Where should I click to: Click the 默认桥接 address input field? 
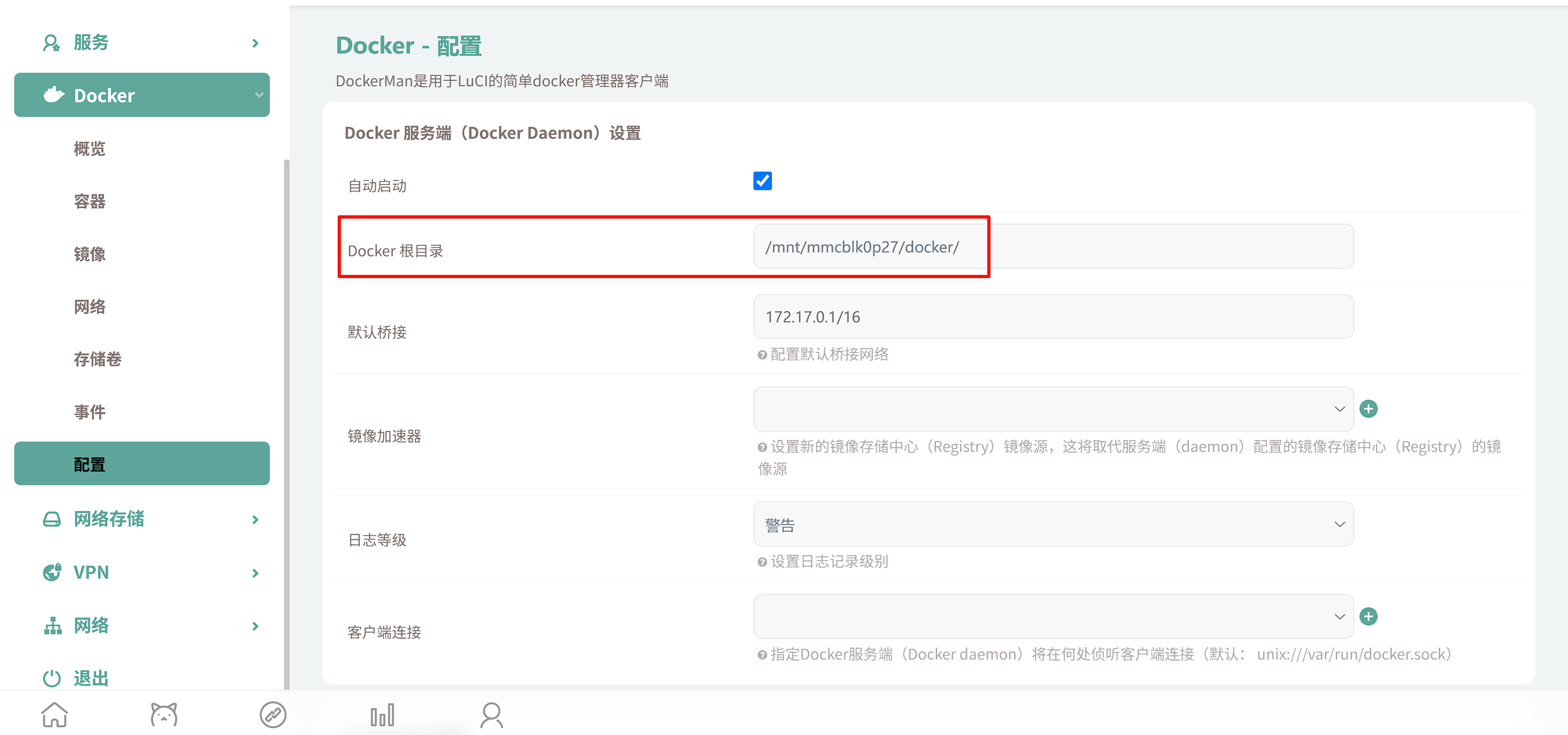click(1053, 316)
